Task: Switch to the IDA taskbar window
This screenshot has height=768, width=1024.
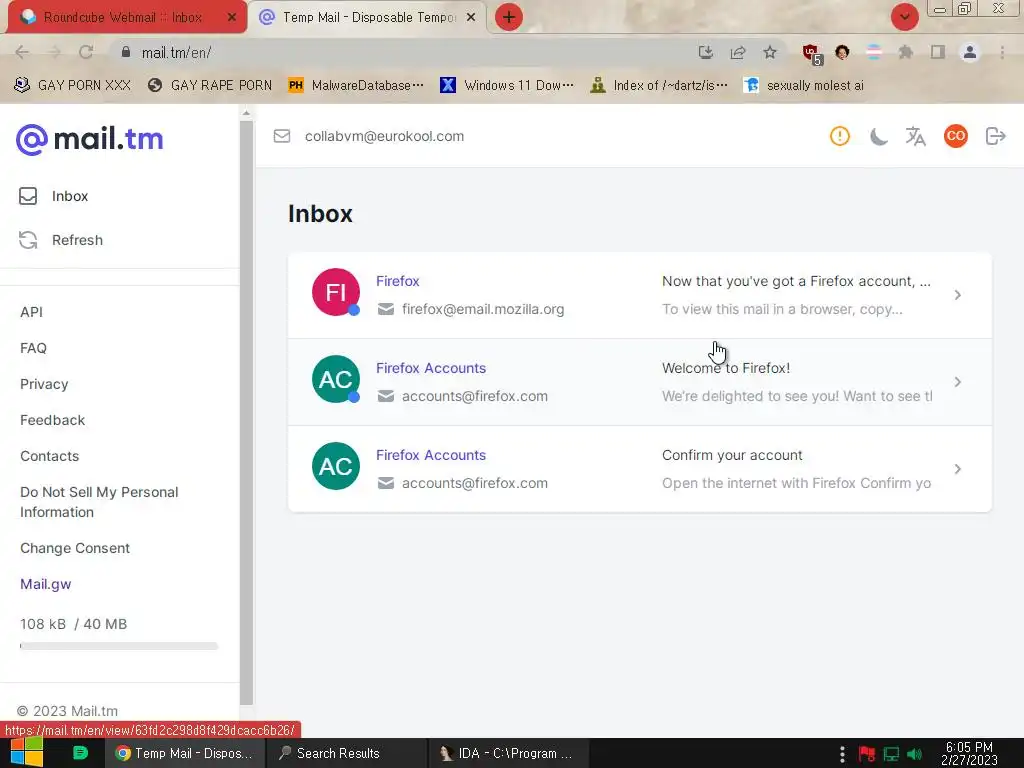Action: (508, 753)
